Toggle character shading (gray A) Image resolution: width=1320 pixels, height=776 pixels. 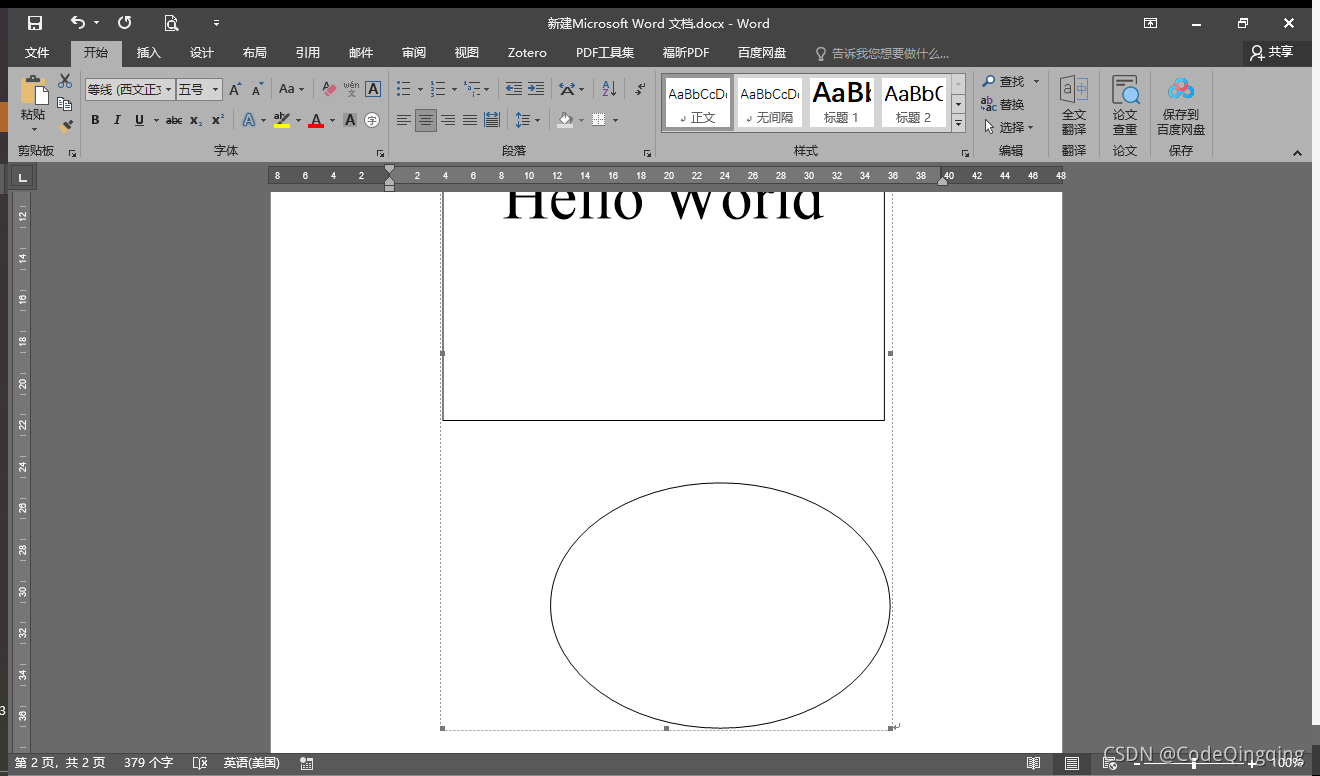(x=350, y=120)
